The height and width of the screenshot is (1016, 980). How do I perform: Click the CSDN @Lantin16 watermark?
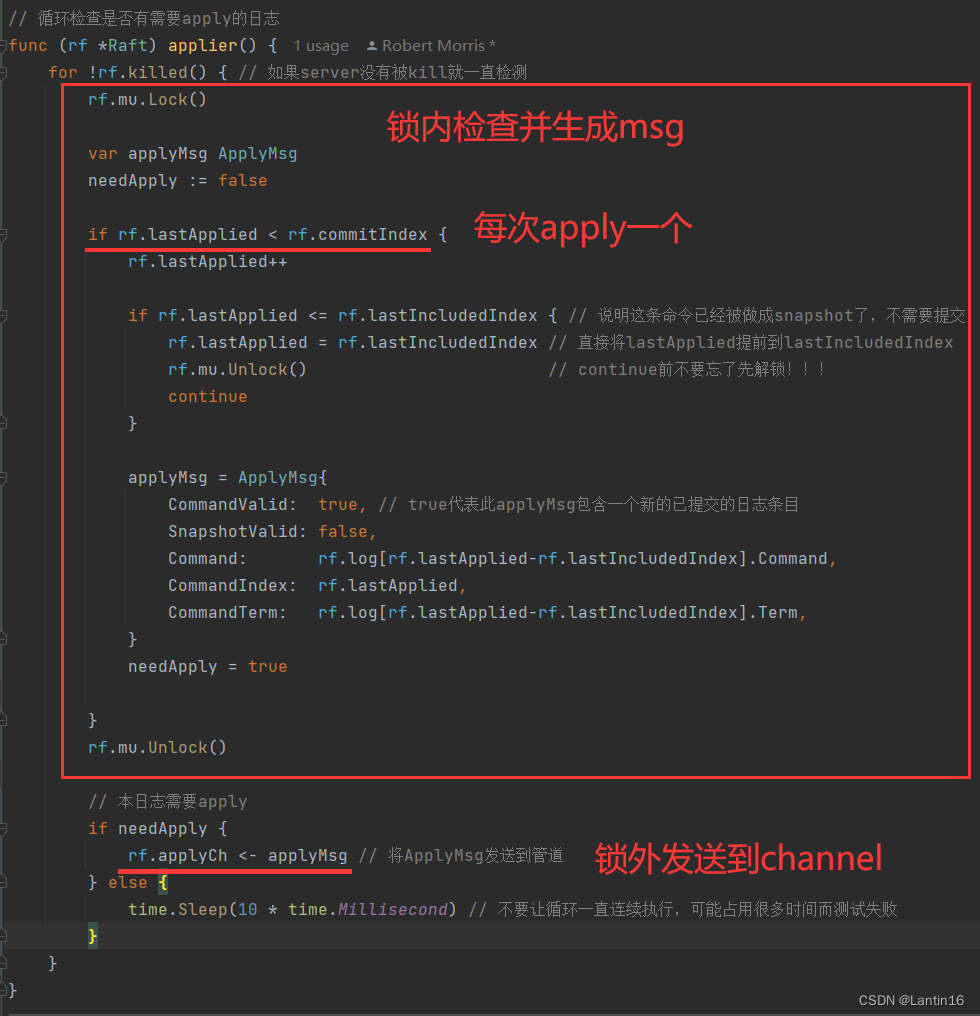[913, 999]
